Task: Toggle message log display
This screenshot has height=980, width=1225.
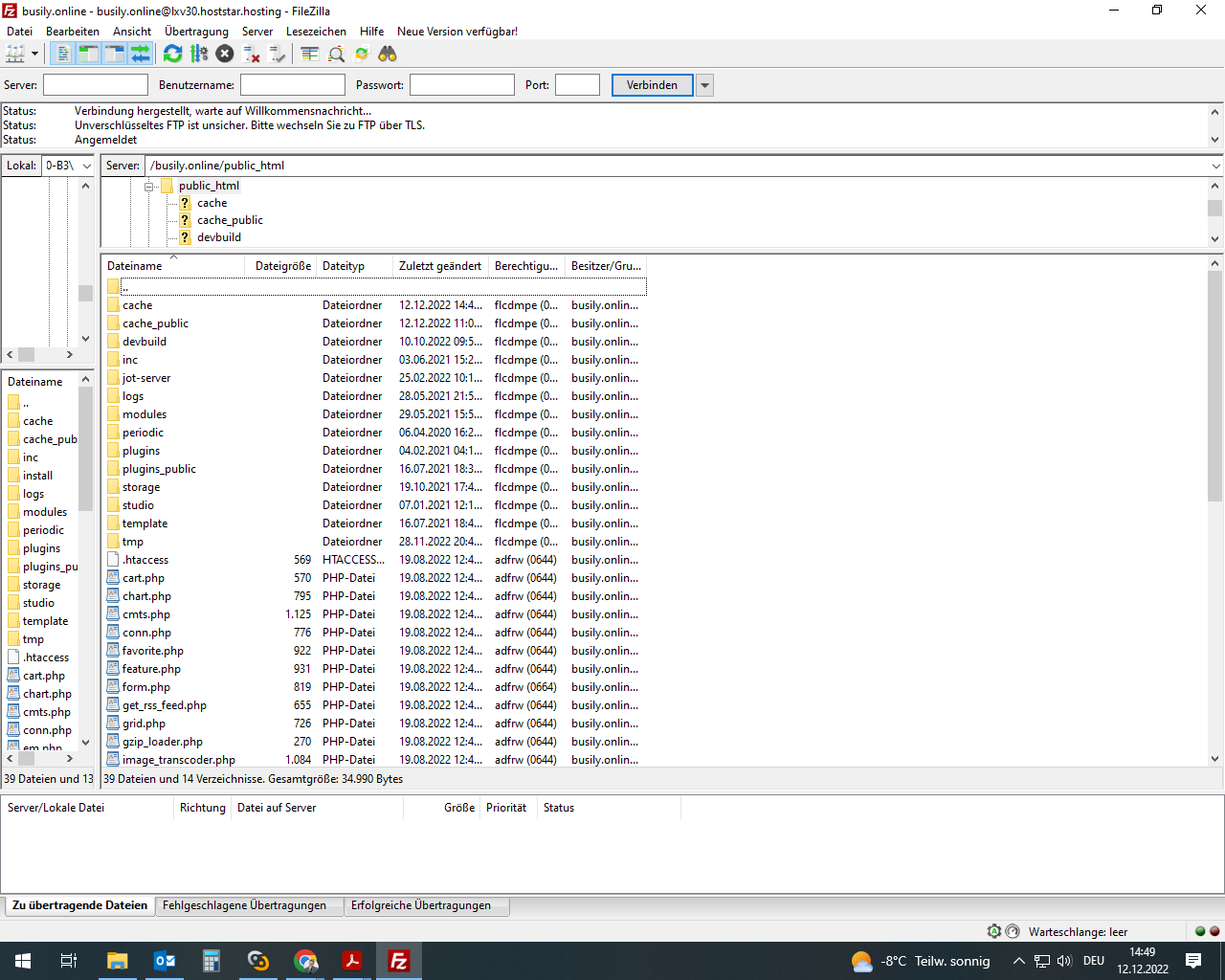Action: (62, 55)
